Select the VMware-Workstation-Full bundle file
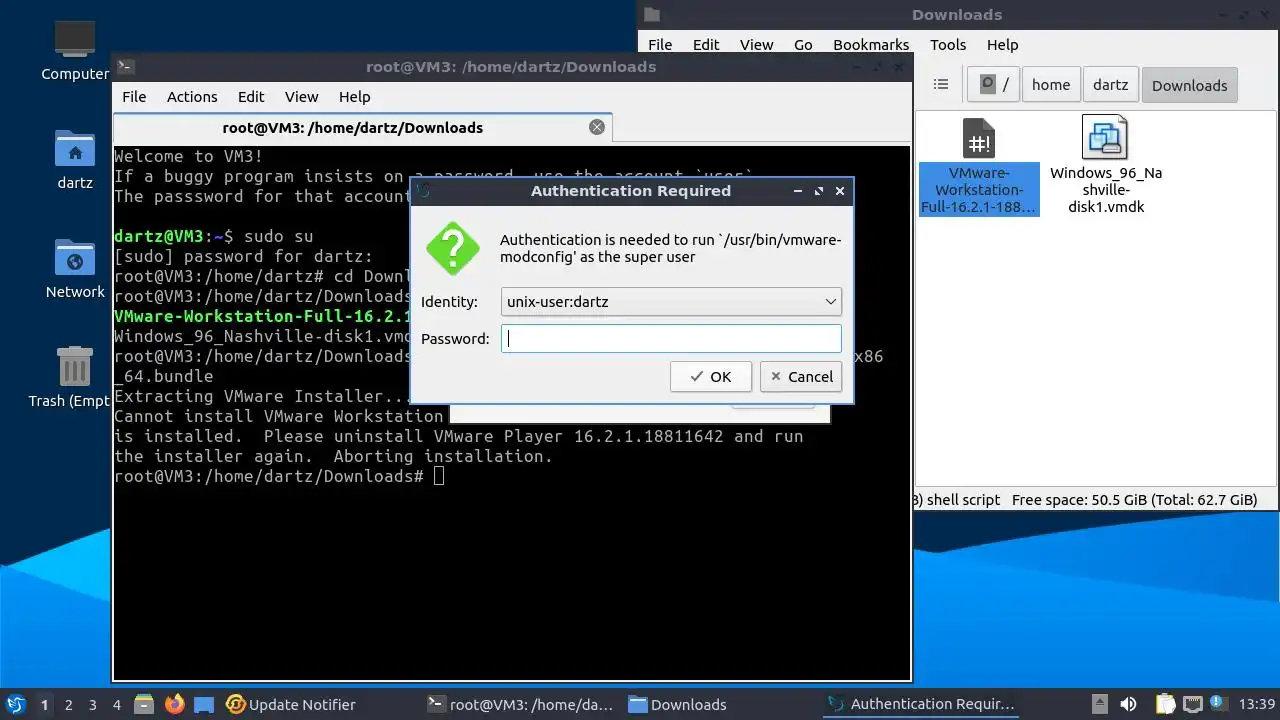Screen dimensions: 1280x720 point(979,166)
